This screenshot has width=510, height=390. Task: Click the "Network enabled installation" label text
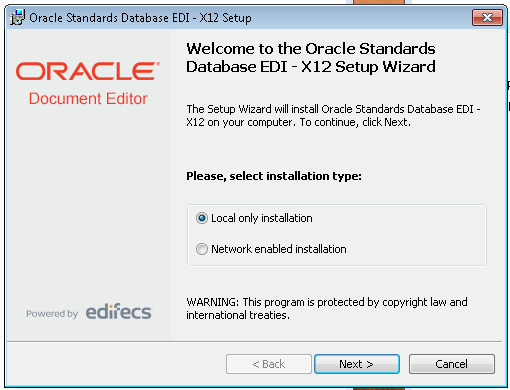point(279,249)
